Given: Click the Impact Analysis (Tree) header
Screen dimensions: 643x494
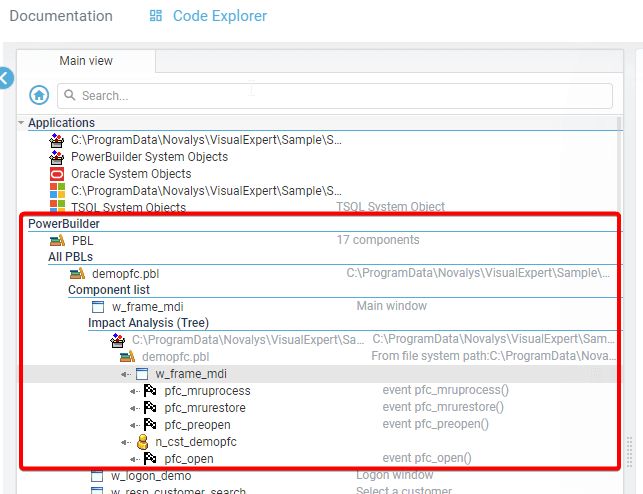Looking at the screenshot, I should [148, 323].
